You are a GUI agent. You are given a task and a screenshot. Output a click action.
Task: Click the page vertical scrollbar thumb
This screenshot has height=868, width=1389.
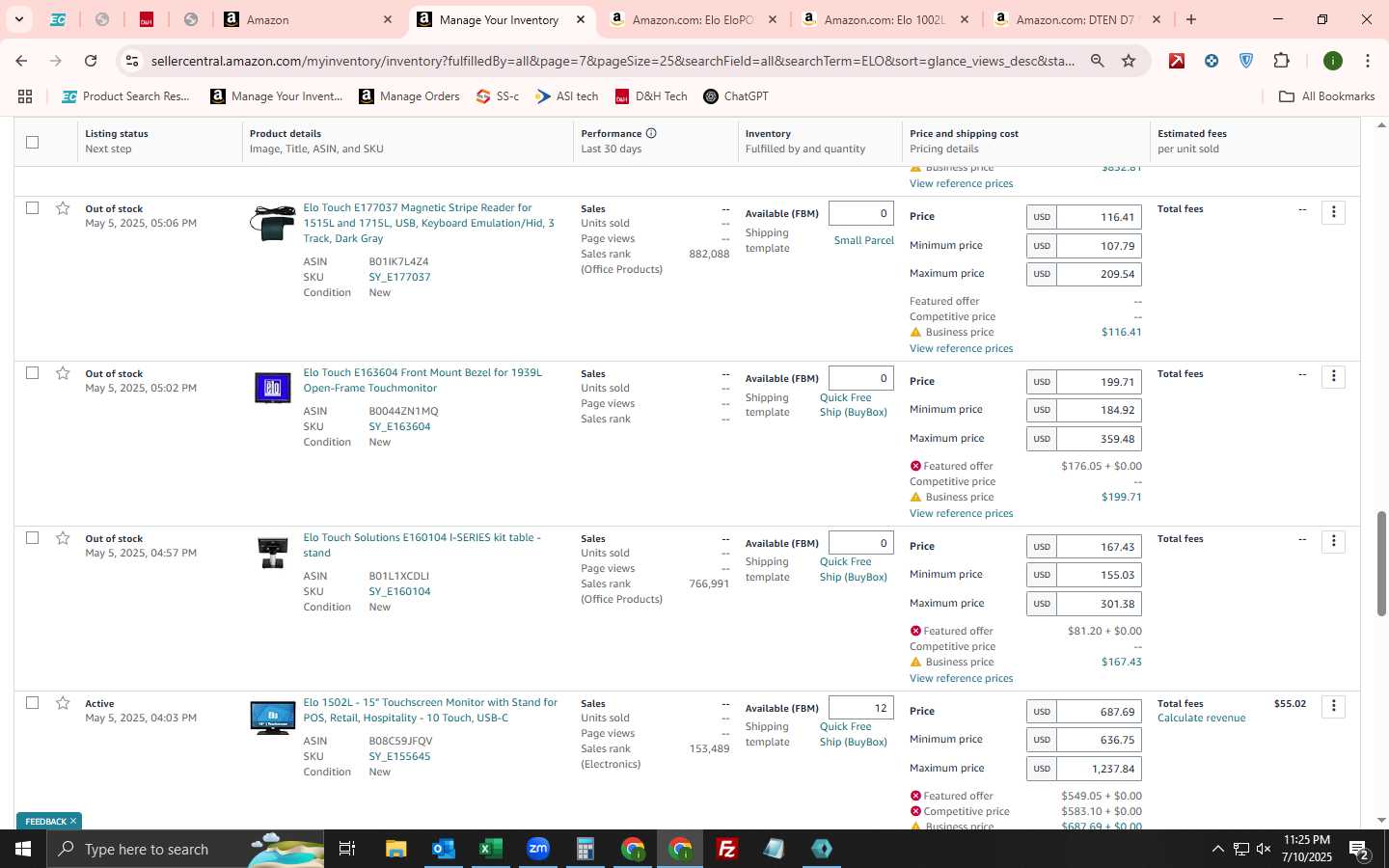(1381, 563)
